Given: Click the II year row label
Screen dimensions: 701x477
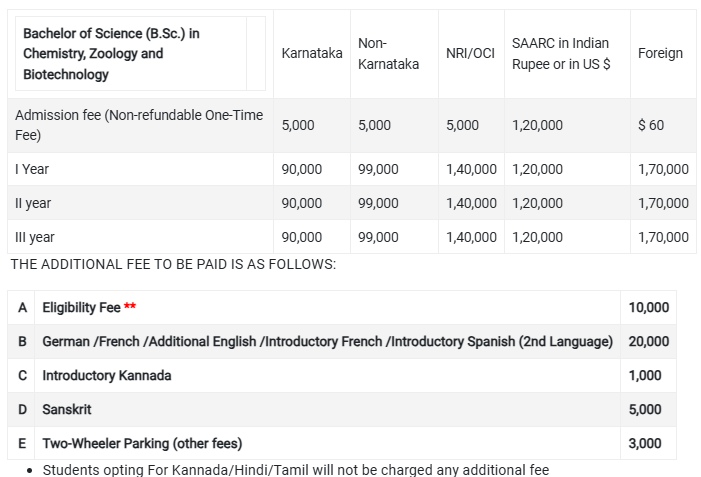Looking at the screenshot, I should pos(33,203).
